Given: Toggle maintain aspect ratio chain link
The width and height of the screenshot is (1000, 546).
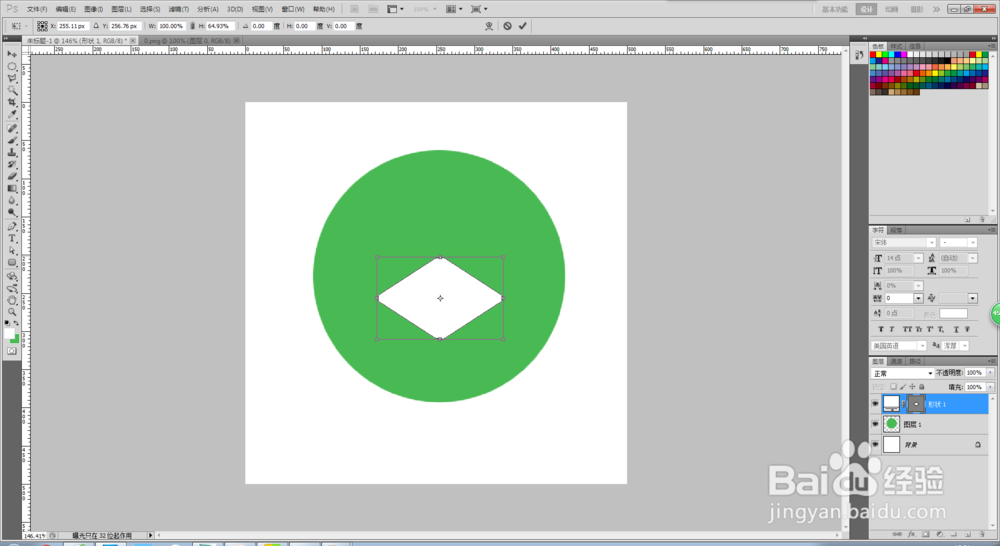Looking at the screenshot, I should (193, 26).
